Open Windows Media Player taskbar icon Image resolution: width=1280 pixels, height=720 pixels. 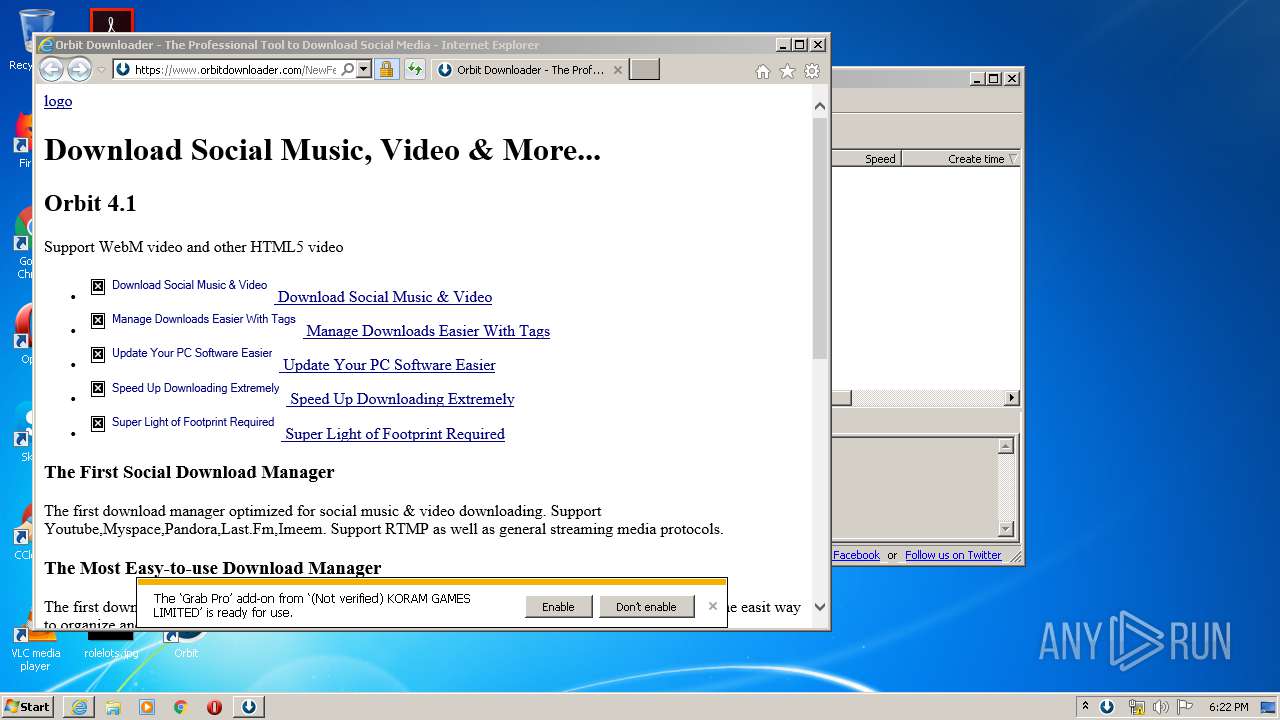point(147,707)
